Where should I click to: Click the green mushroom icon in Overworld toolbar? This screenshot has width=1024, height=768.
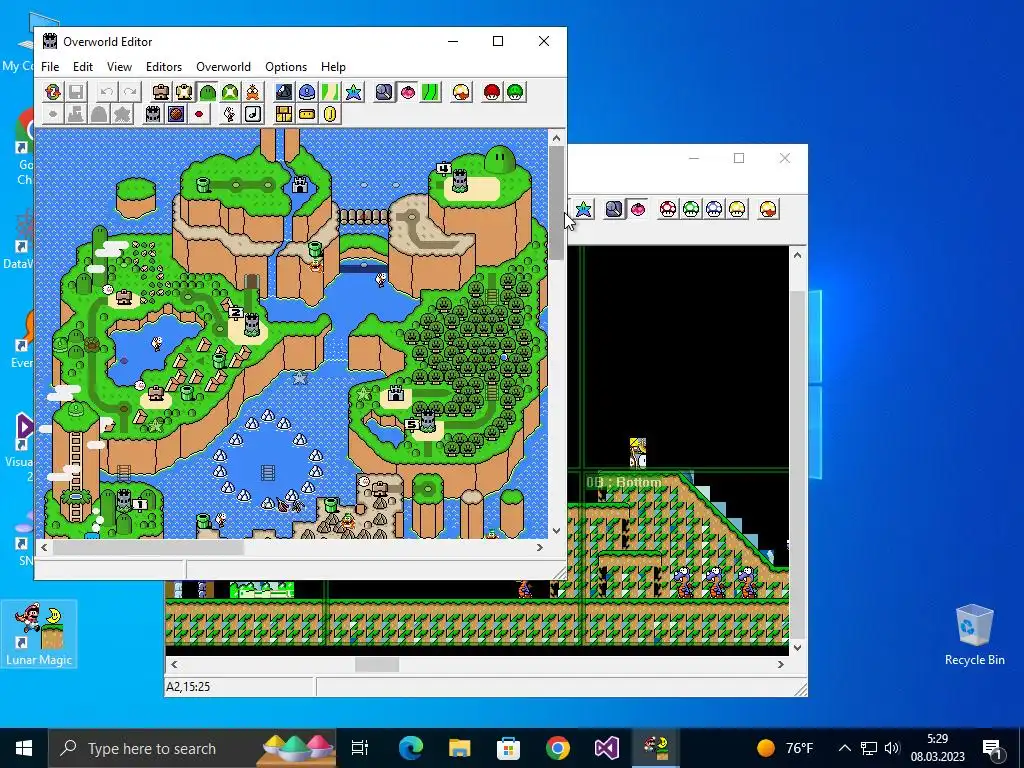(x=515, y=92)
